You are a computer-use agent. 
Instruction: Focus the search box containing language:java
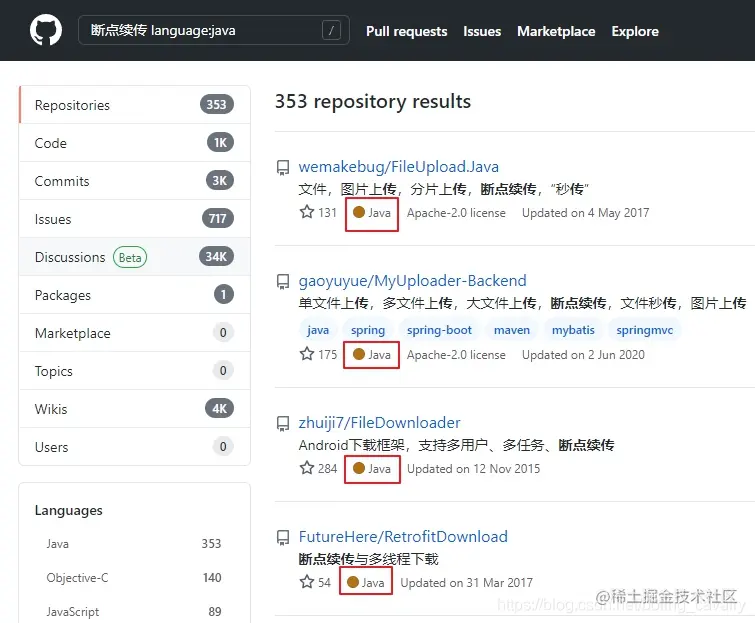[x=214, y=30]
